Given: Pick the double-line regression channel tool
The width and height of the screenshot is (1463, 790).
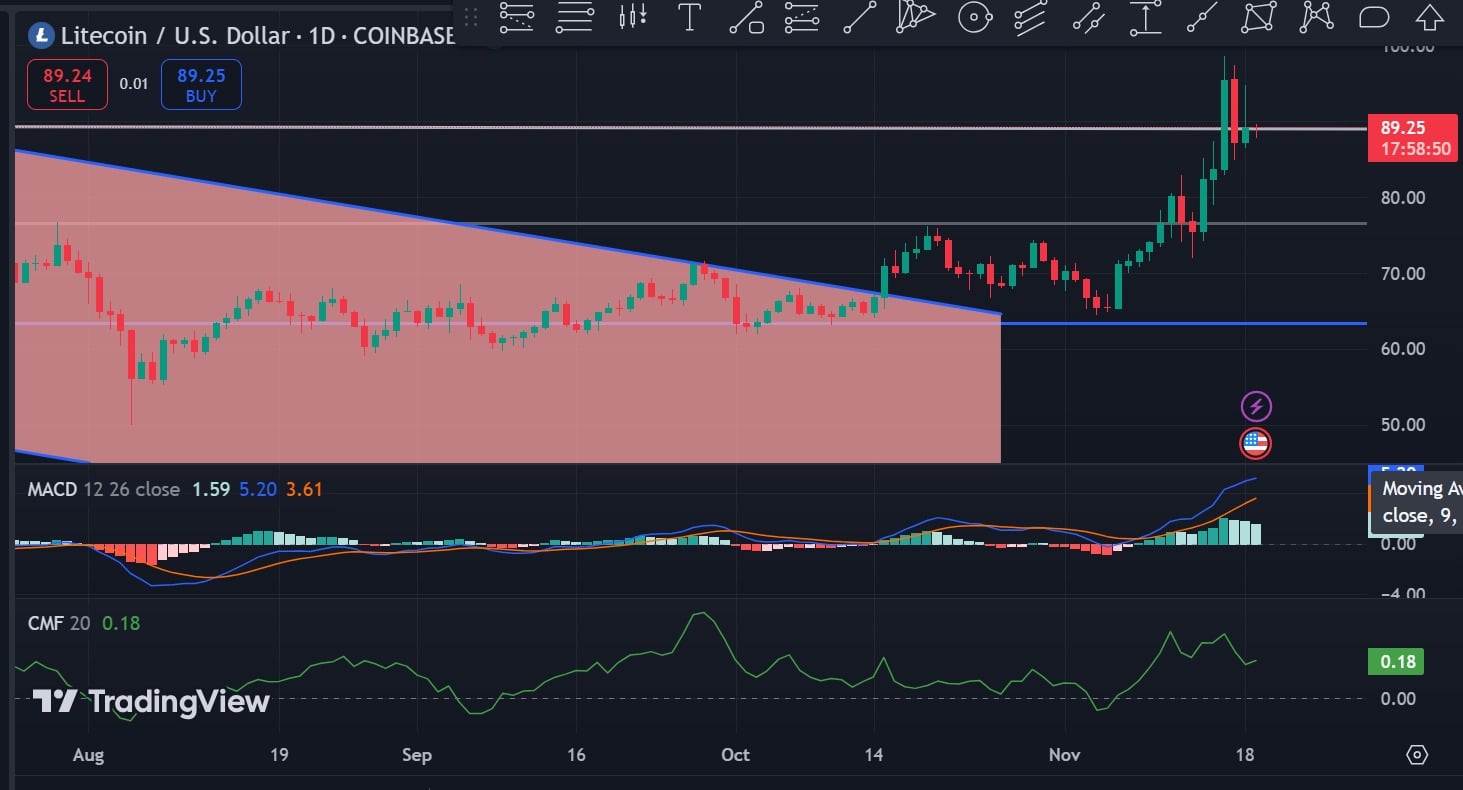Looking at the screenshot, I should pyautogui.click(x=1088, y=17).
